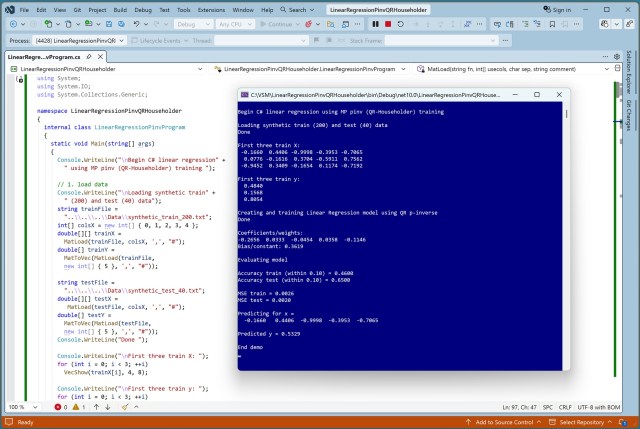Image resolution: width=640 pixels, height=429 pixels.
Task: Open the Debug menu
Action: coord(143,10)
